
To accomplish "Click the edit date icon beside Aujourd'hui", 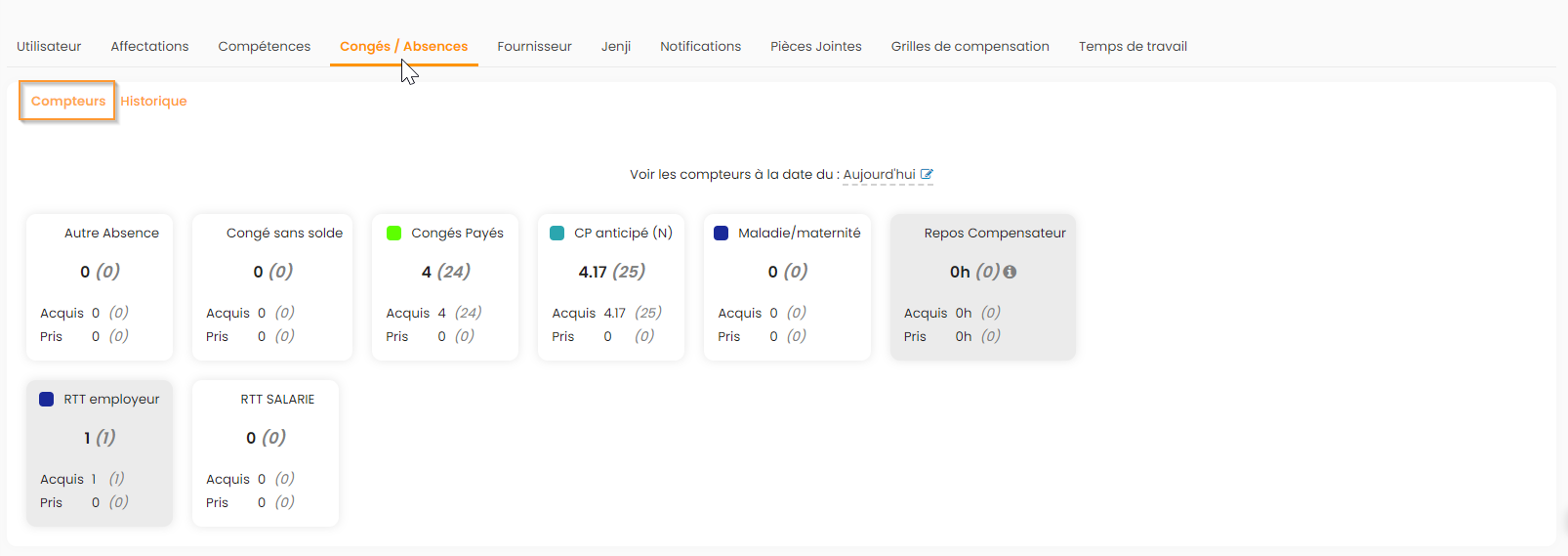I will coord(927,175).
